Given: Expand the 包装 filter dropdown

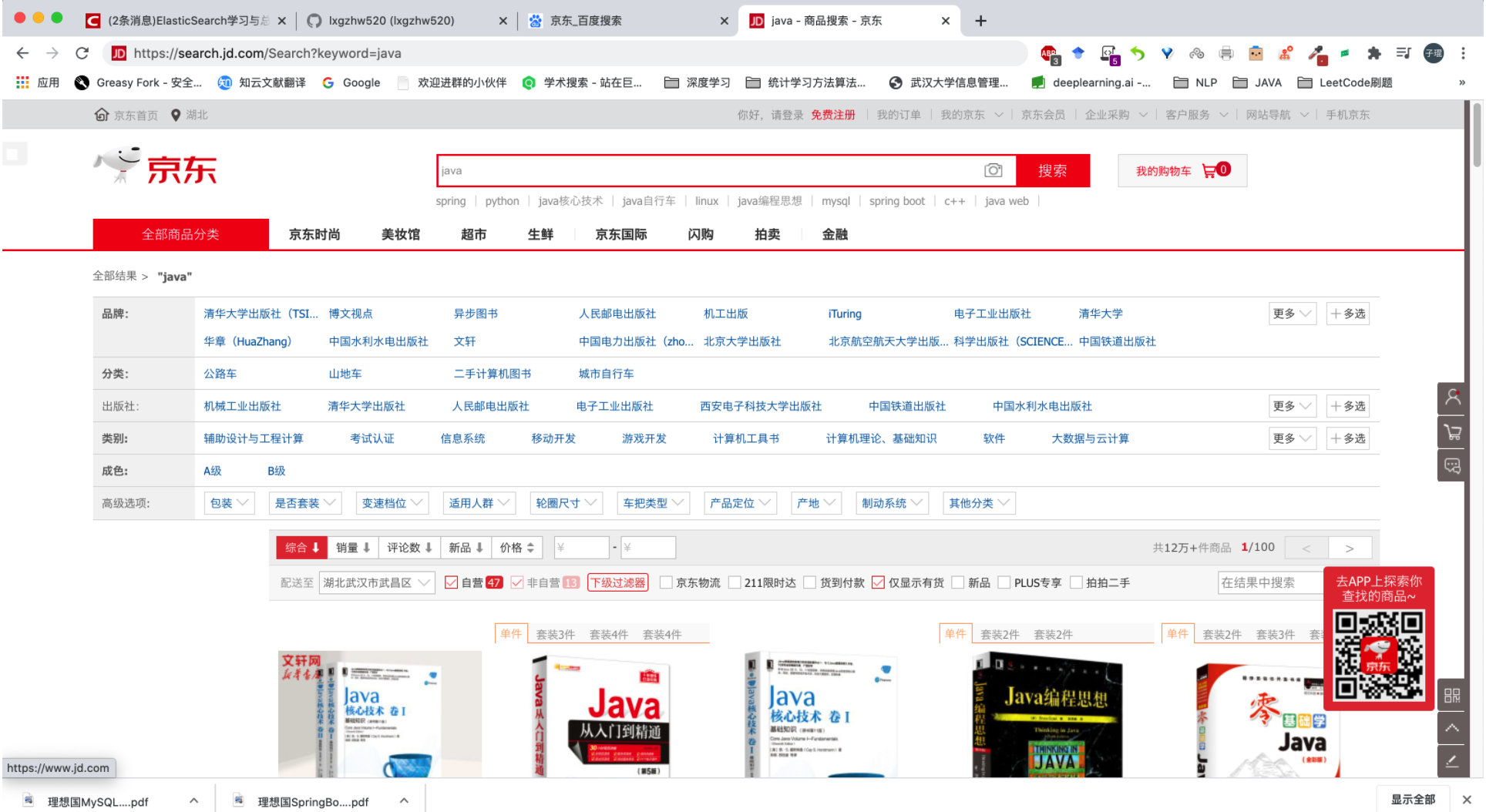Looking at the screenshot, I should click(228, 502).
